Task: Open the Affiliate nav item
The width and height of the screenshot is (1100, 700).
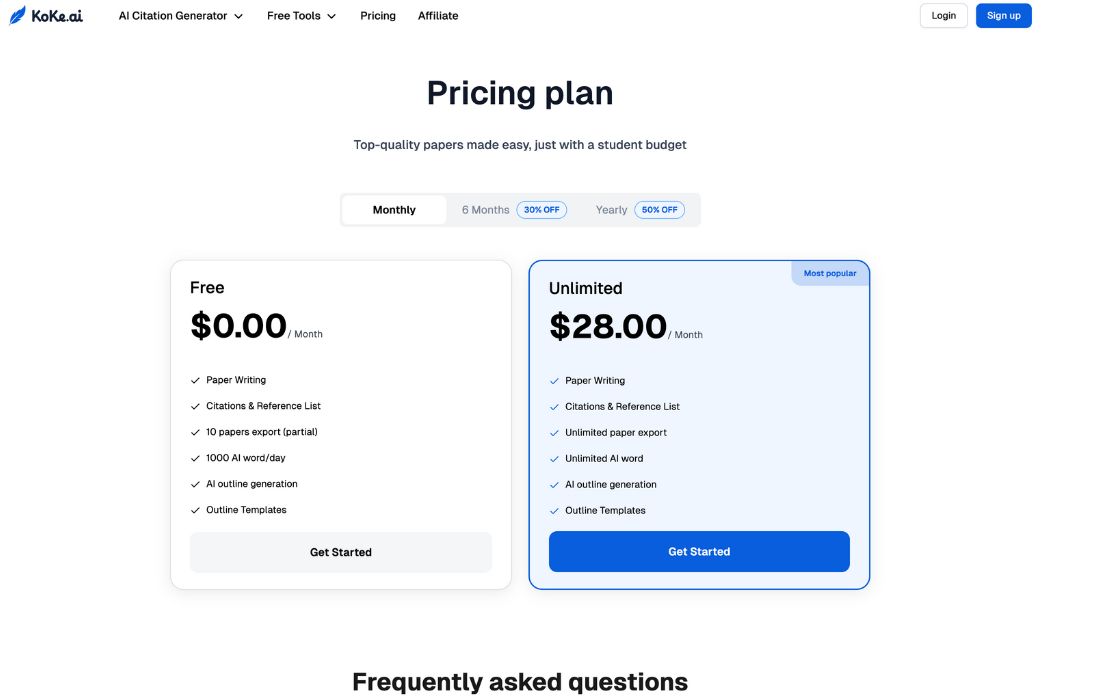Action: pyautogui.click(x=438, y=16)
